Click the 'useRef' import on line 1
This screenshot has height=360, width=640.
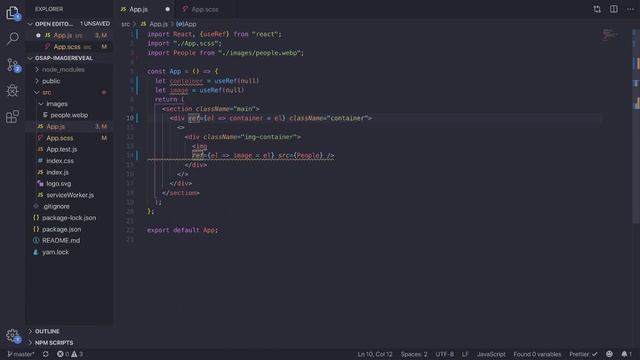click(x=215, y=34)
